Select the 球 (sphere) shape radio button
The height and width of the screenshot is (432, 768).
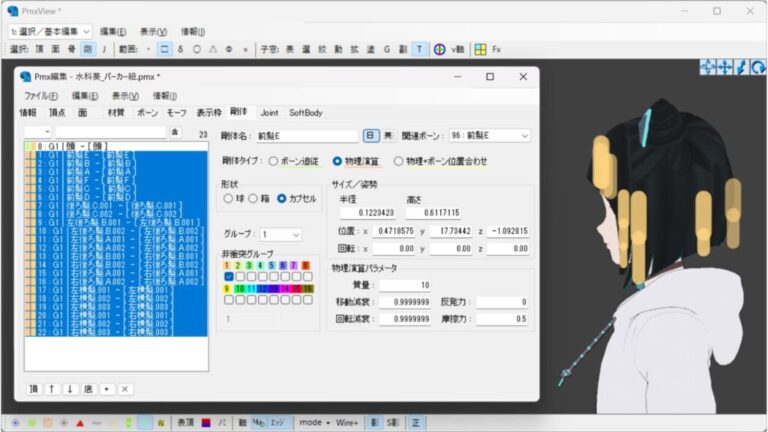point(228,199)
